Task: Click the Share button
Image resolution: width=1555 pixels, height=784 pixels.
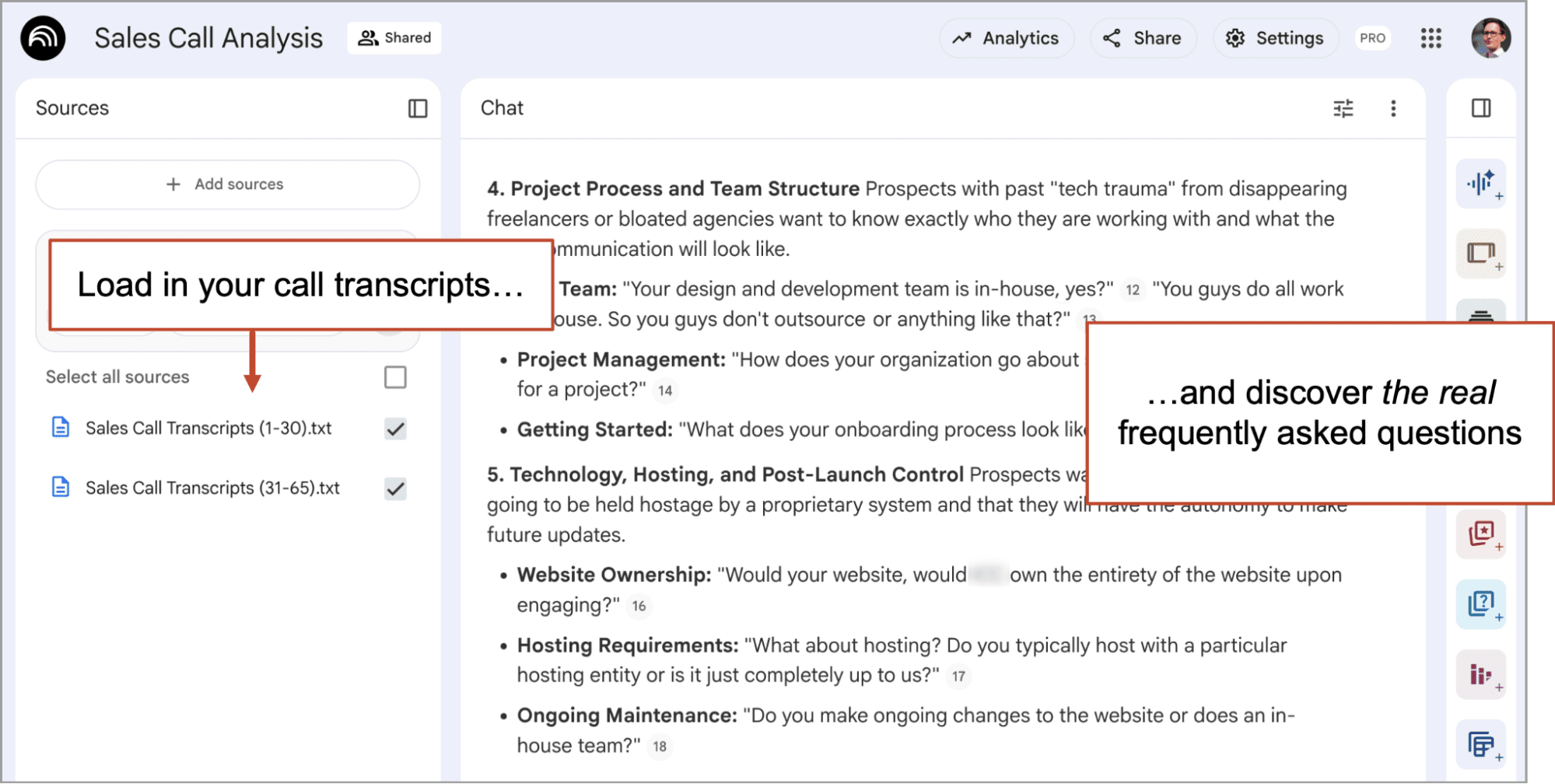Action: point(1143,37)
